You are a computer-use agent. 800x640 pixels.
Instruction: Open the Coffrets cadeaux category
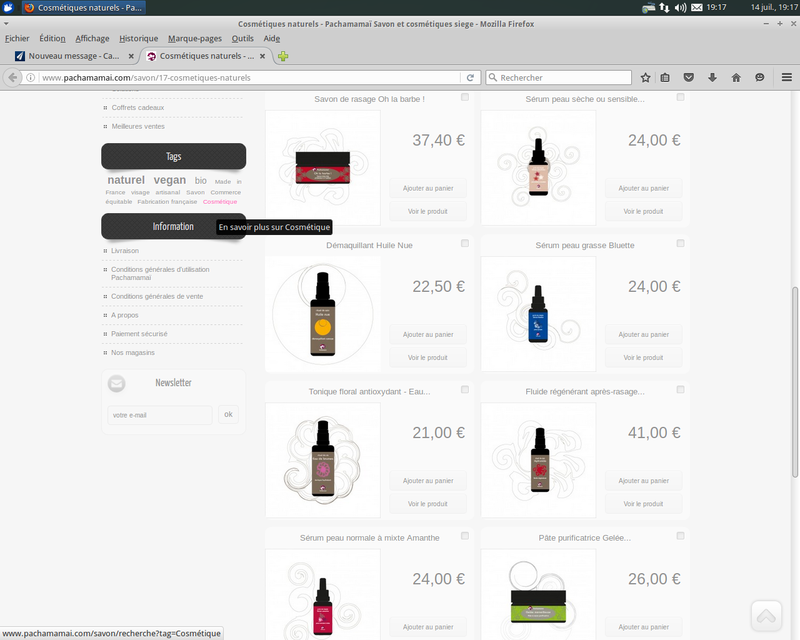(x=138, y=108)
